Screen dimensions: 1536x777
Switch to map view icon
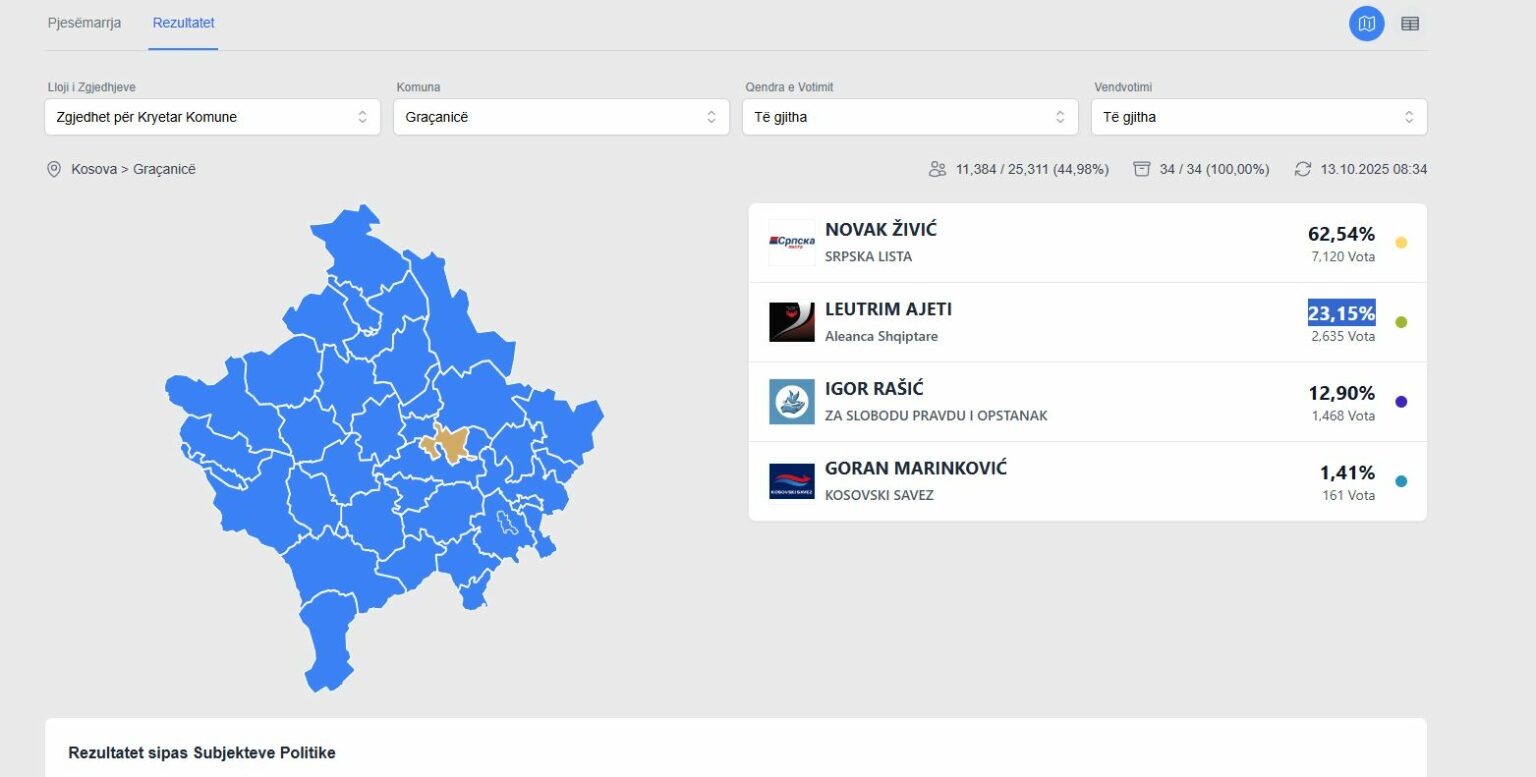(1366, 23)
